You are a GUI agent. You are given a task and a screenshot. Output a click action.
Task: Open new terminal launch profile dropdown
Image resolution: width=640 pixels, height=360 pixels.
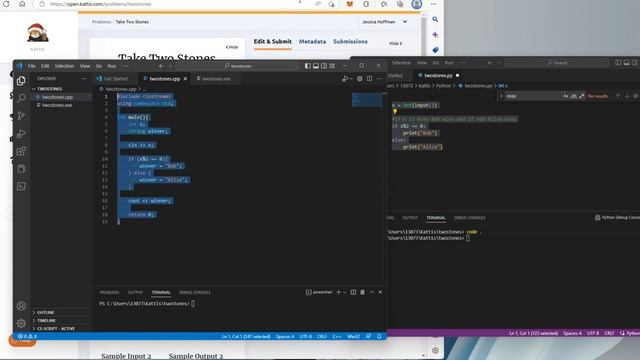click(345, 292)
